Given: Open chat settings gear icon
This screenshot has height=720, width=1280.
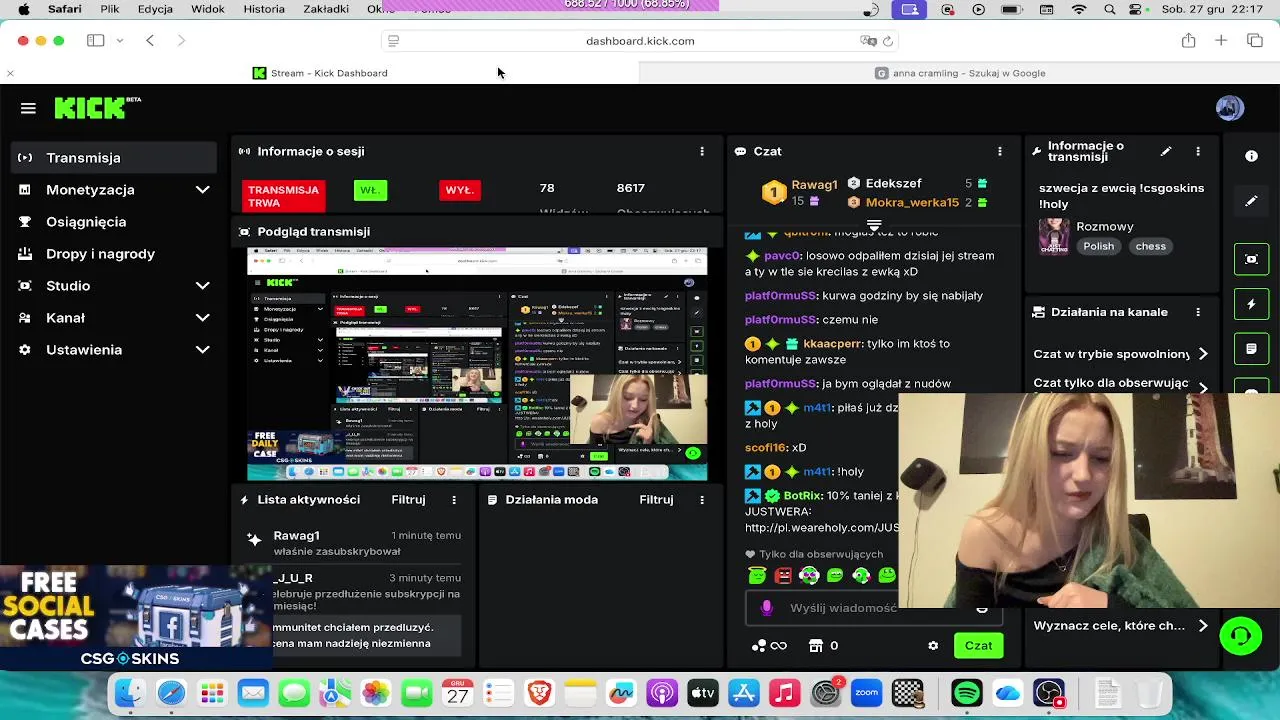Looking at the screenshot, I should (x=933, y=646).
